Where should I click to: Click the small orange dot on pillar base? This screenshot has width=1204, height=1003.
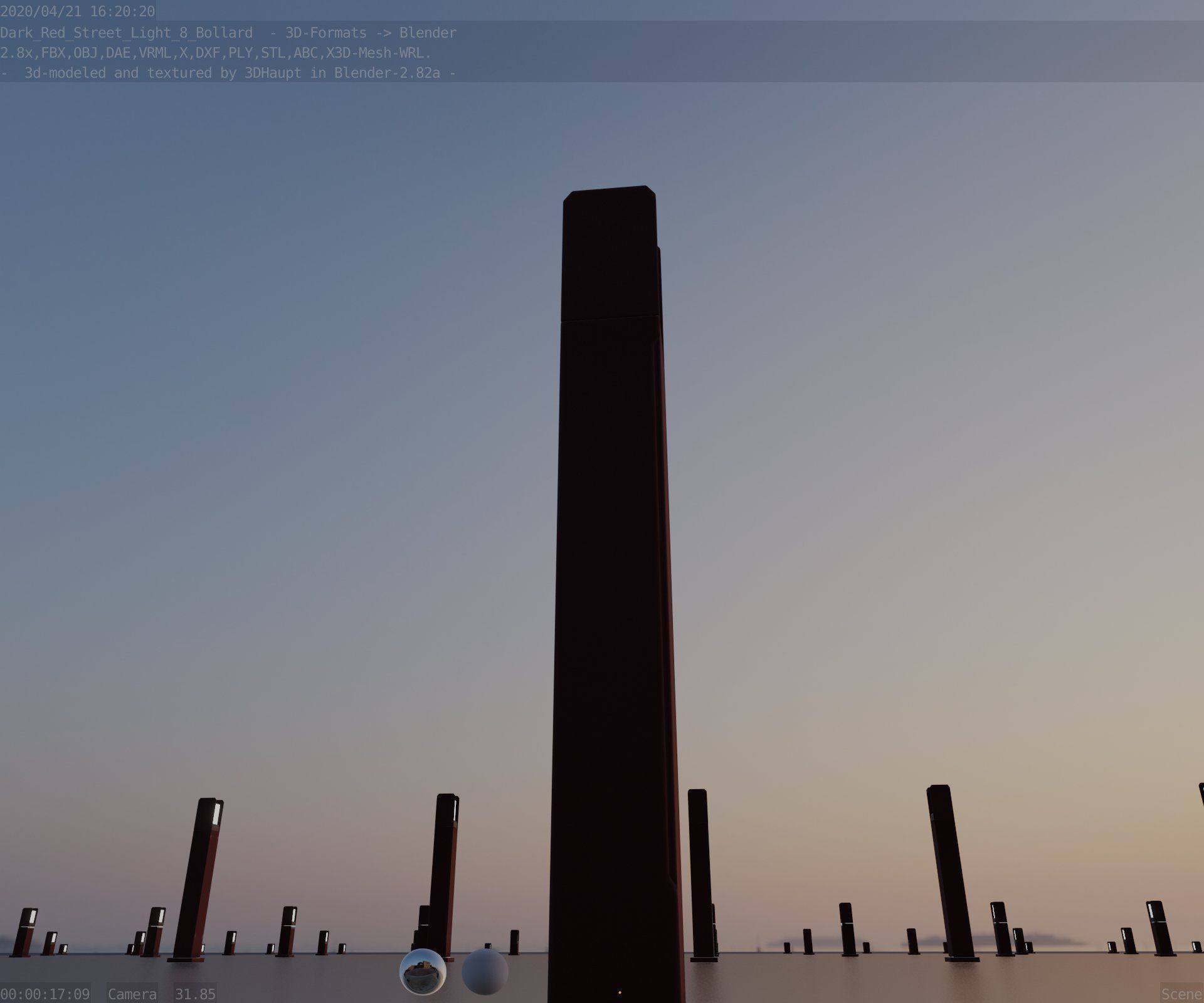point(620,992)
